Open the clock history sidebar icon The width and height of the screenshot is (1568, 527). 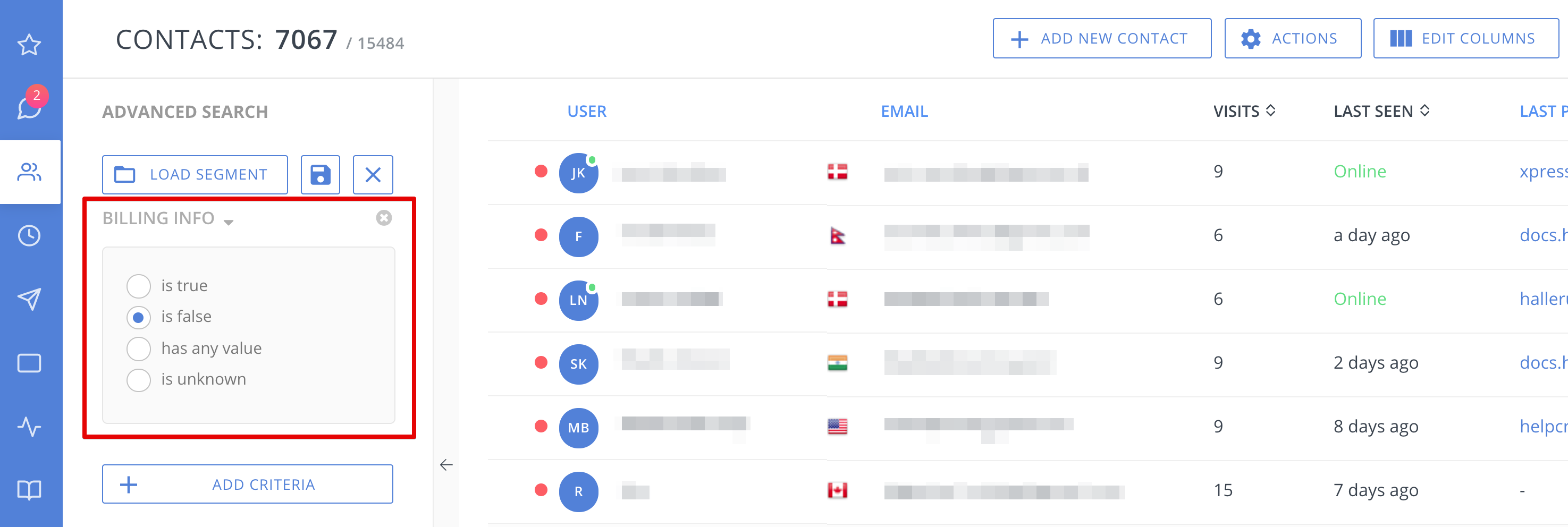click(x=29, y=235)
